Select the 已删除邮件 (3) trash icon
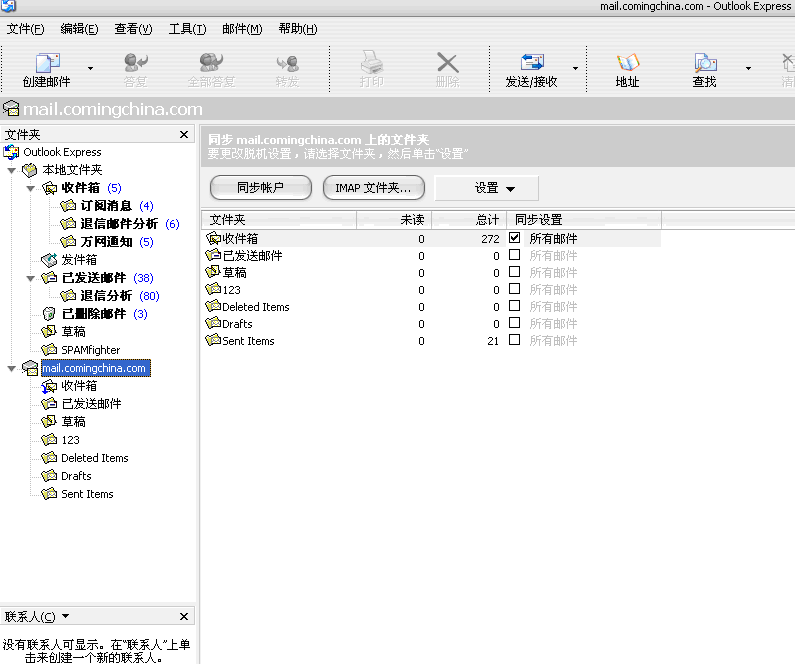 [49, 314]
